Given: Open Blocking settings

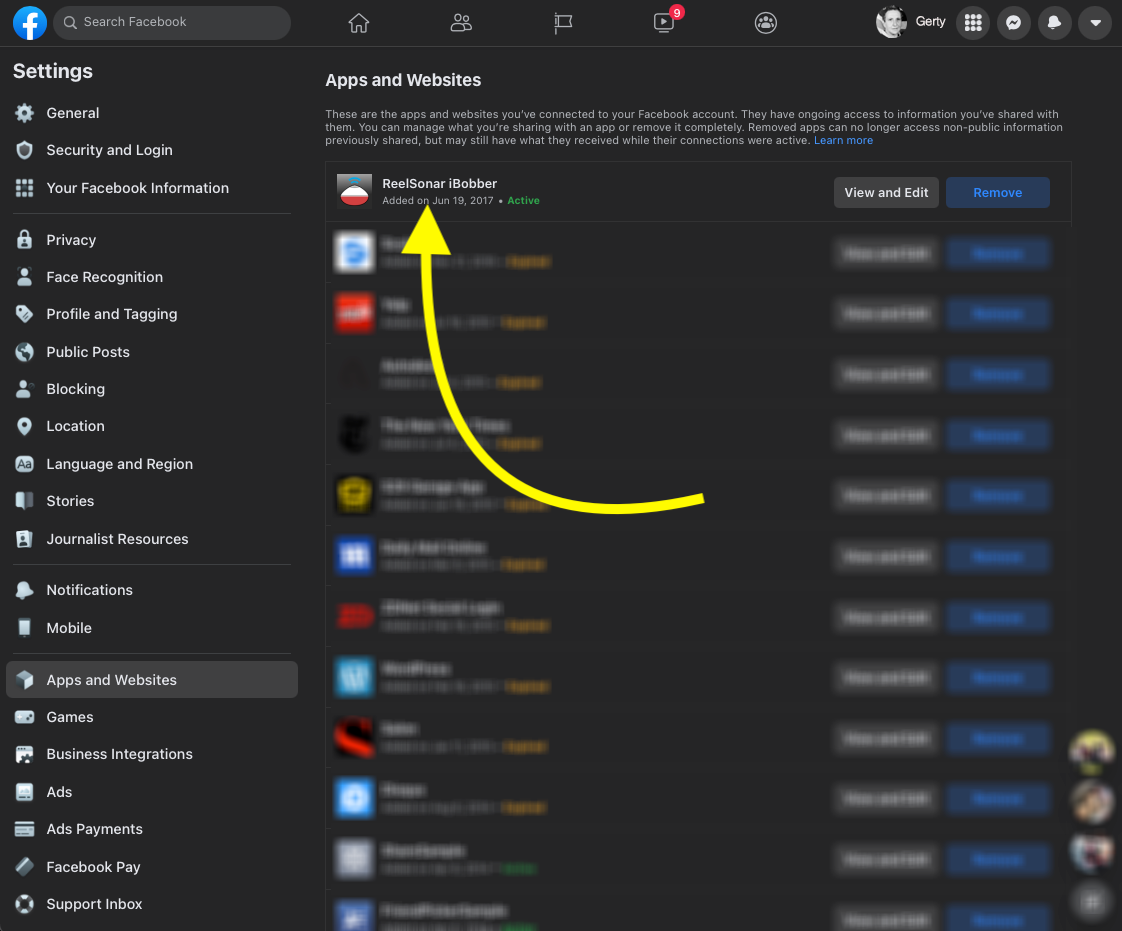Looking at the screenshot, I should click(152, 389).
